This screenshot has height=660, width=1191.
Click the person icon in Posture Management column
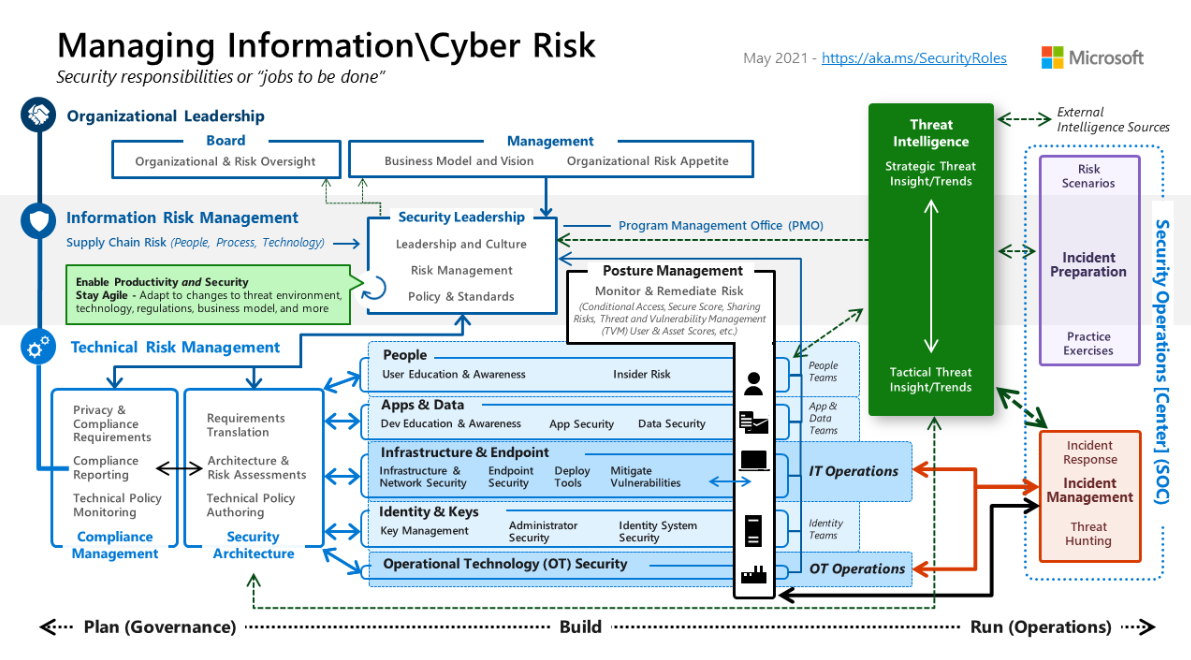pos(753,382)
